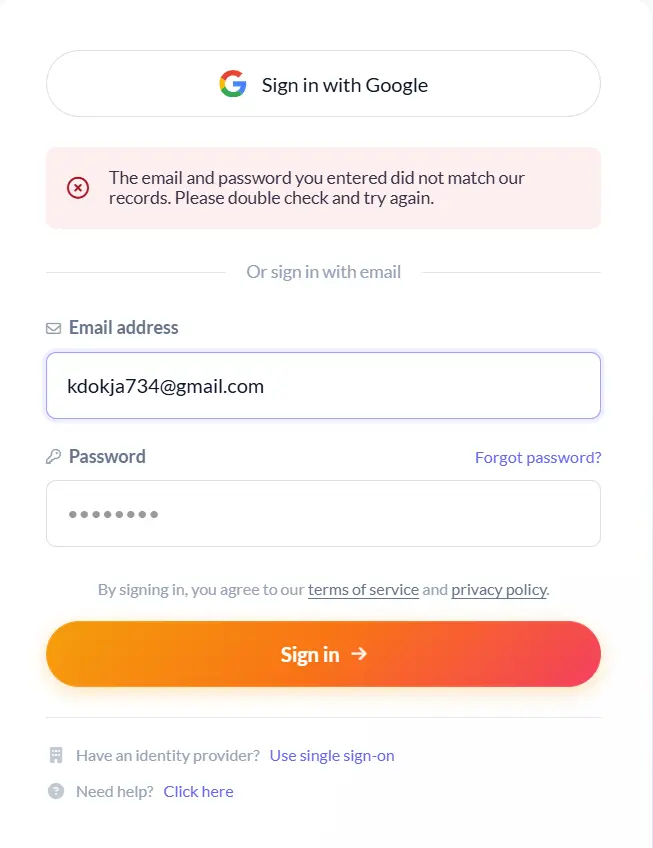Open the privacy policy link

(x=499, y=589)
